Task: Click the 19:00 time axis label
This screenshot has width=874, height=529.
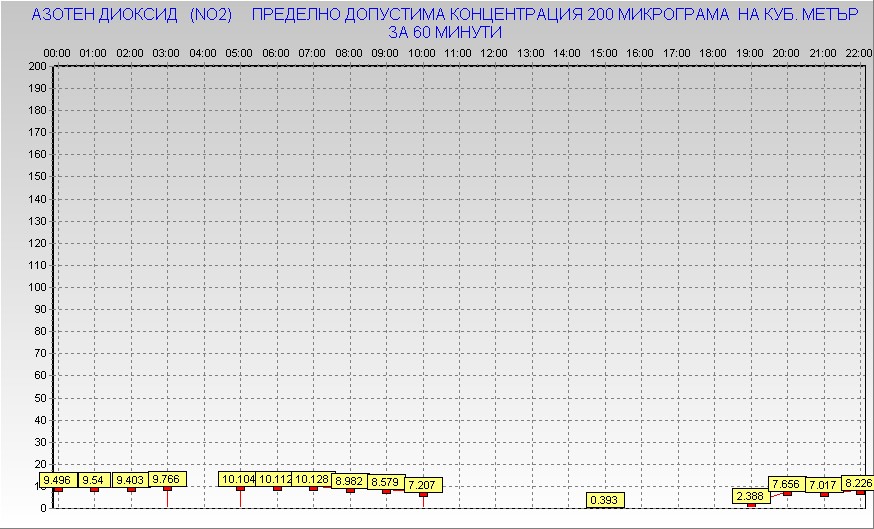Action: pos(749,52)
